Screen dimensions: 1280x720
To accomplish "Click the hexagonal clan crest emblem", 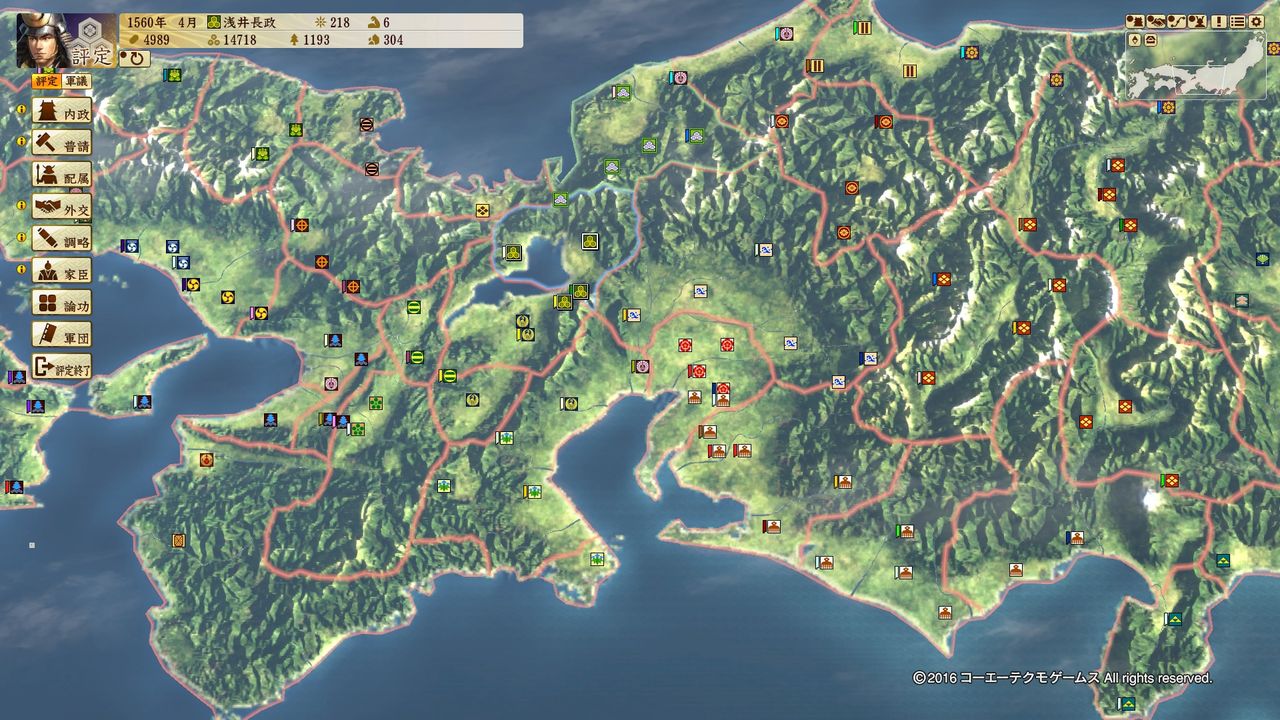I will click(88, 29).
